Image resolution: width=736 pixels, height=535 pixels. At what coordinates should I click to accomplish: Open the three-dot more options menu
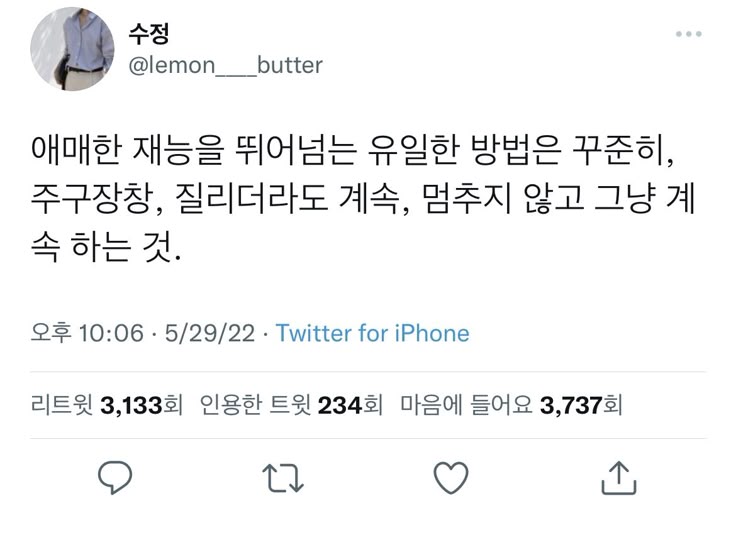tap(688, 35)
